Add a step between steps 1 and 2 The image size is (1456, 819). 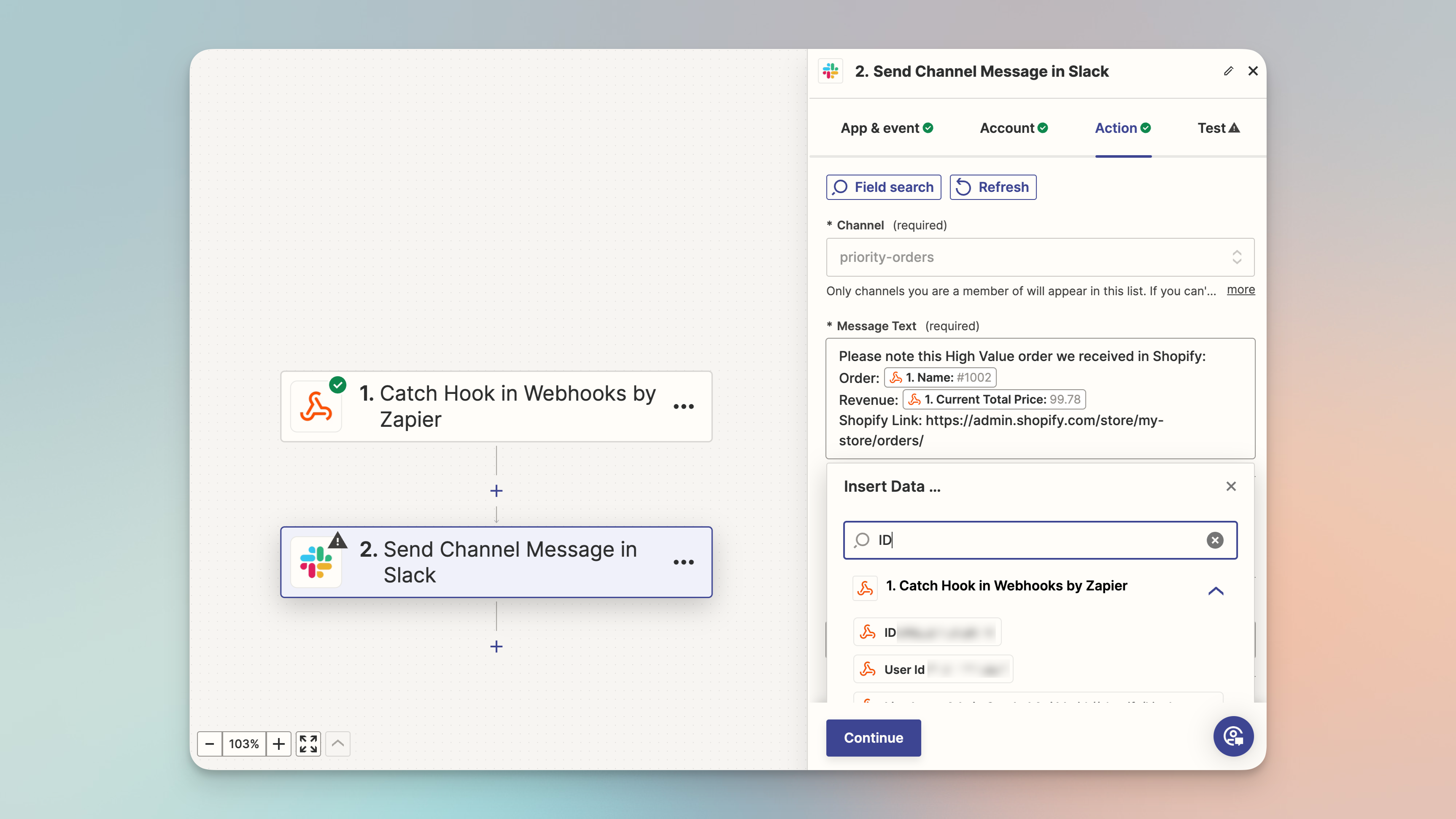pos(496,491)
